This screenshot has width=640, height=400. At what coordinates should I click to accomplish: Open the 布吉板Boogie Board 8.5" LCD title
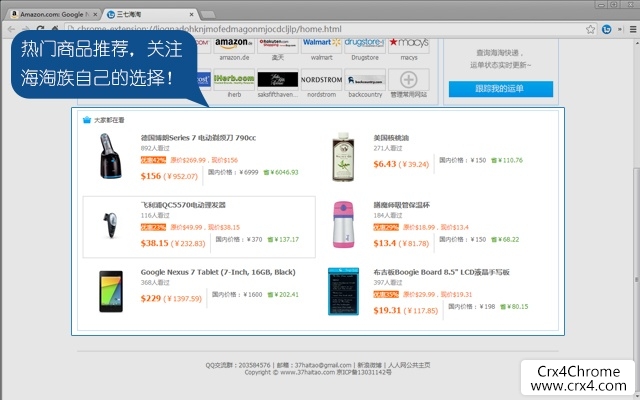point(441,272)
